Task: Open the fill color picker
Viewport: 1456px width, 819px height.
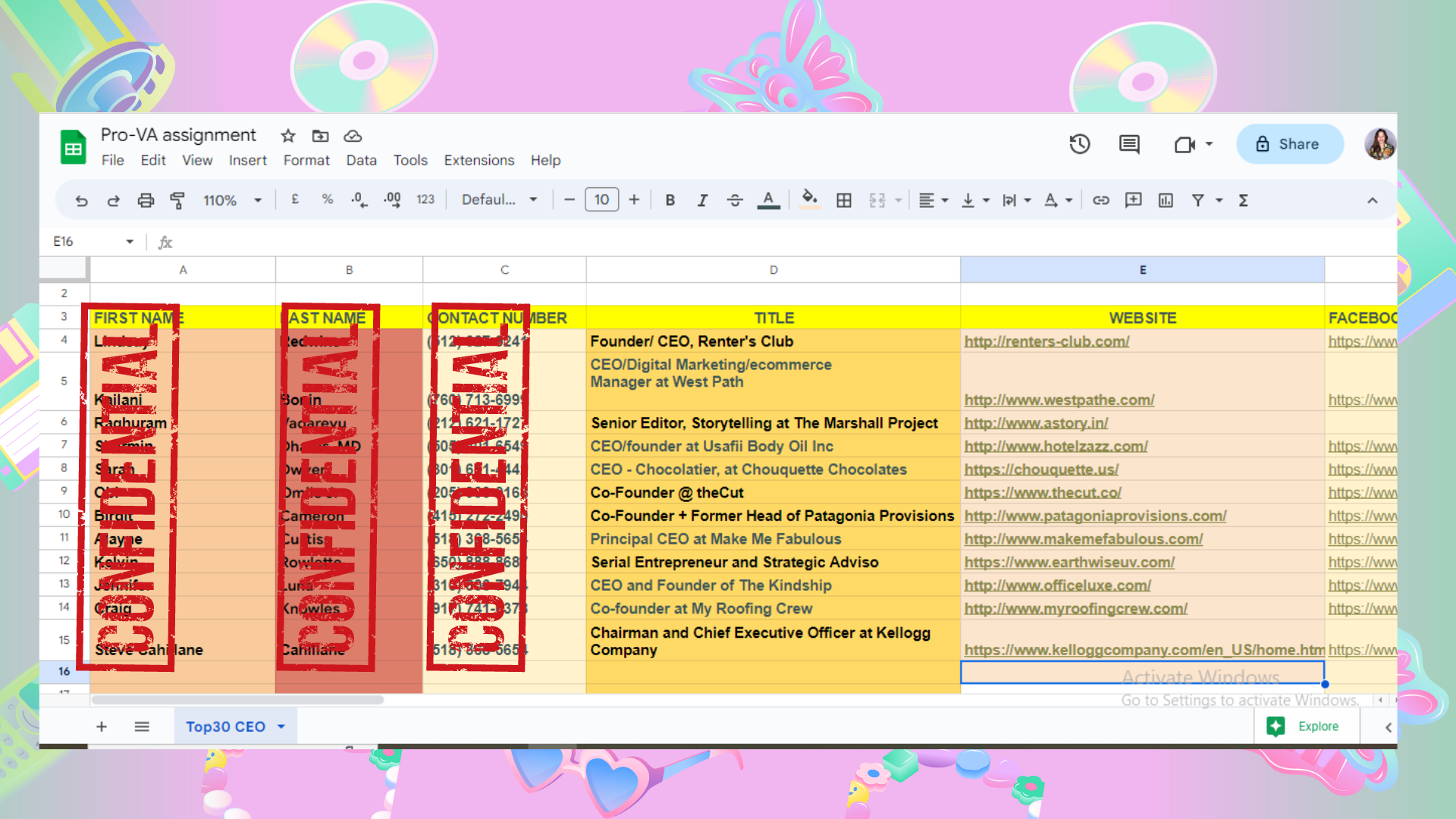Action: coord(809,200)
